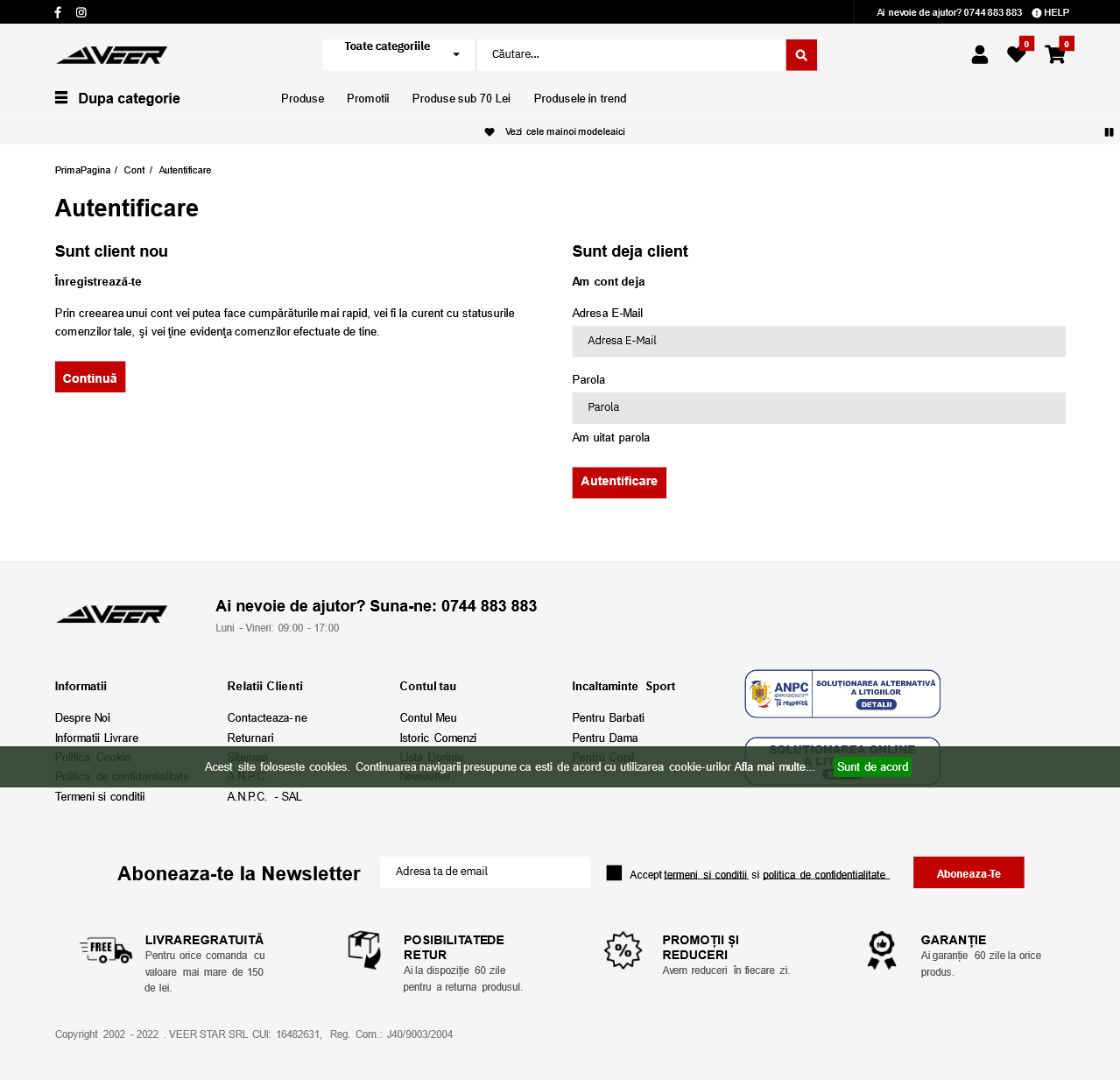Open Istoric Comenzi footer link

[x=438, y=738]
